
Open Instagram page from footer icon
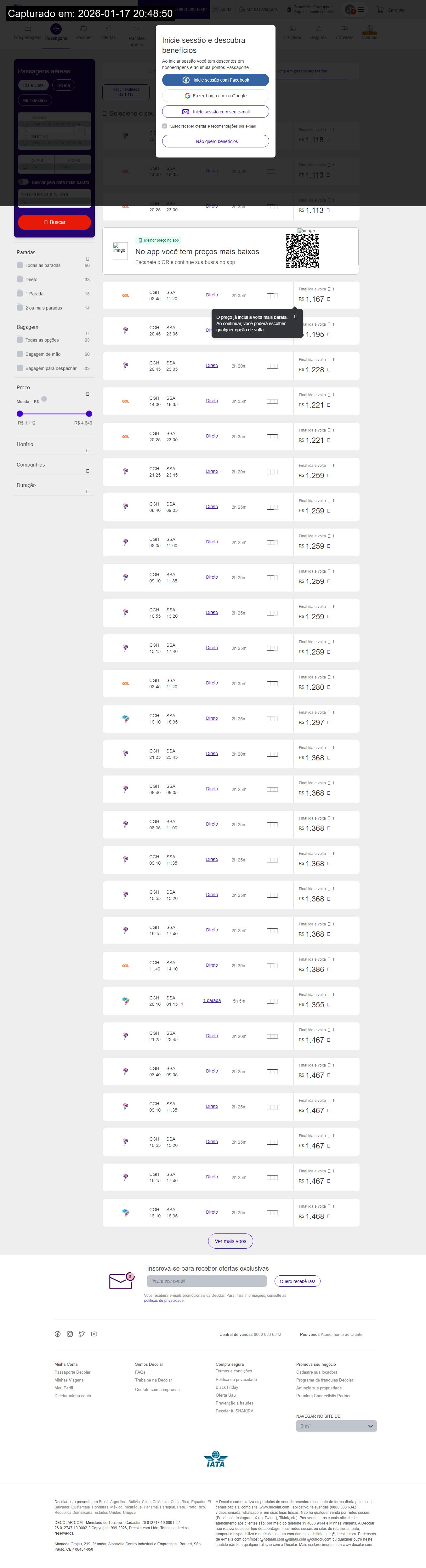[x=70, y=1334]
